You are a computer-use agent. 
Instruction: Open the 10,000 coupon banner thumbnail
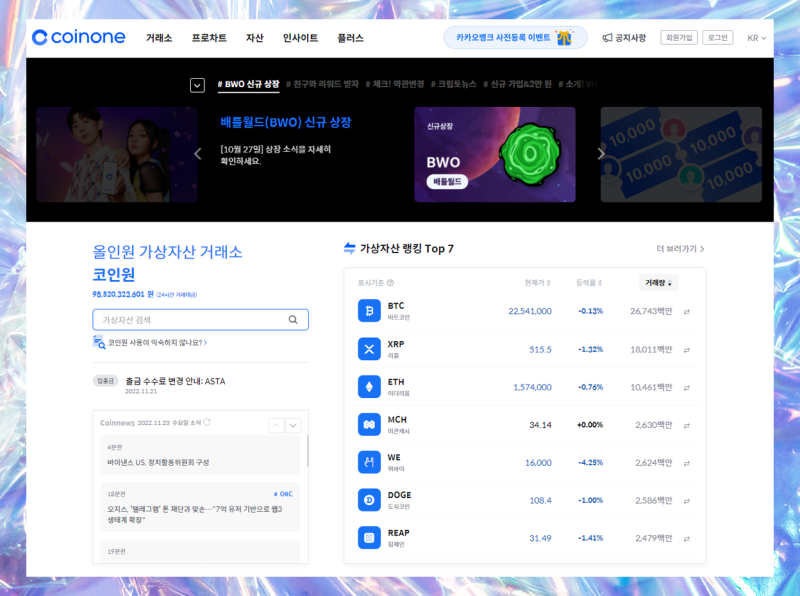coord(681,155)
